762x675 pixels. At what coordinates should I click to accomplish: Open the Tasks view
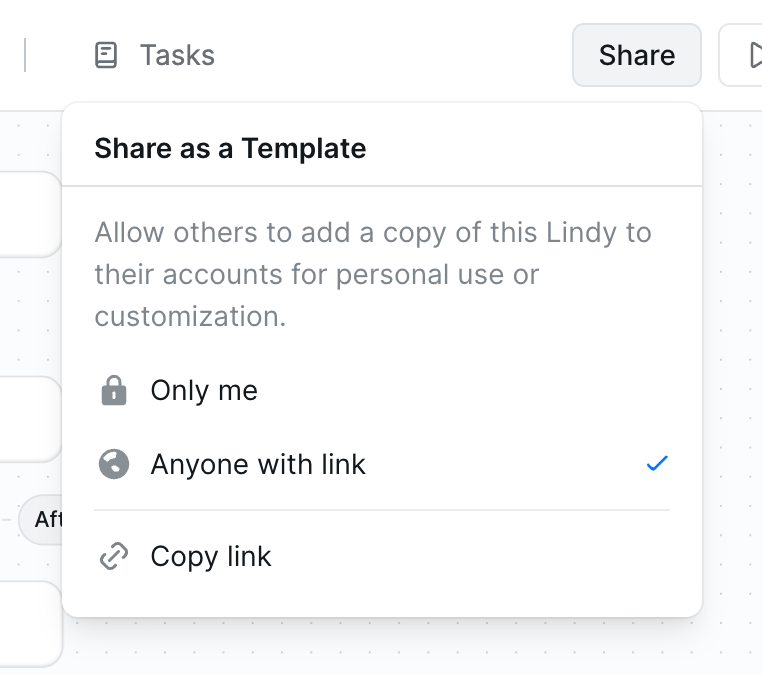[x=154, y=55]
